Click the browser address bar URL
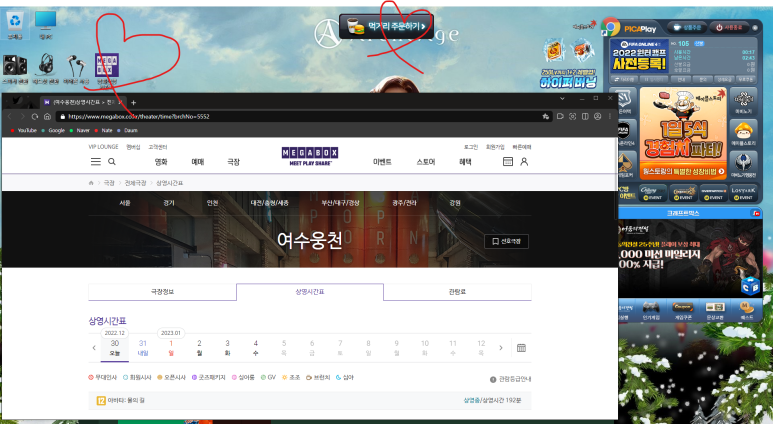Image resolution: width=773 pixels, height=424 pixels. (139, 117)
